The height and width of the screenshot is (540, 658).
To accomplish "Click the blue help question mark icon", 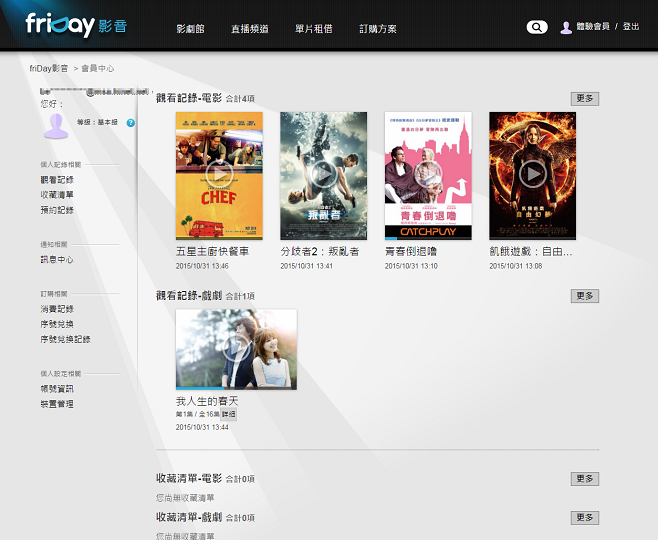I will (131, 123).
